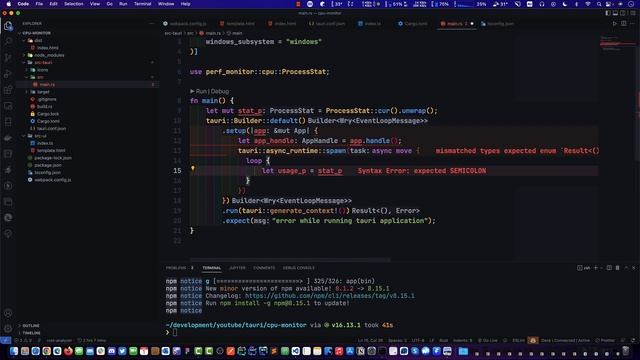Open the Search view in the activity bar
The image size is (640, 360).
(8, 42)
